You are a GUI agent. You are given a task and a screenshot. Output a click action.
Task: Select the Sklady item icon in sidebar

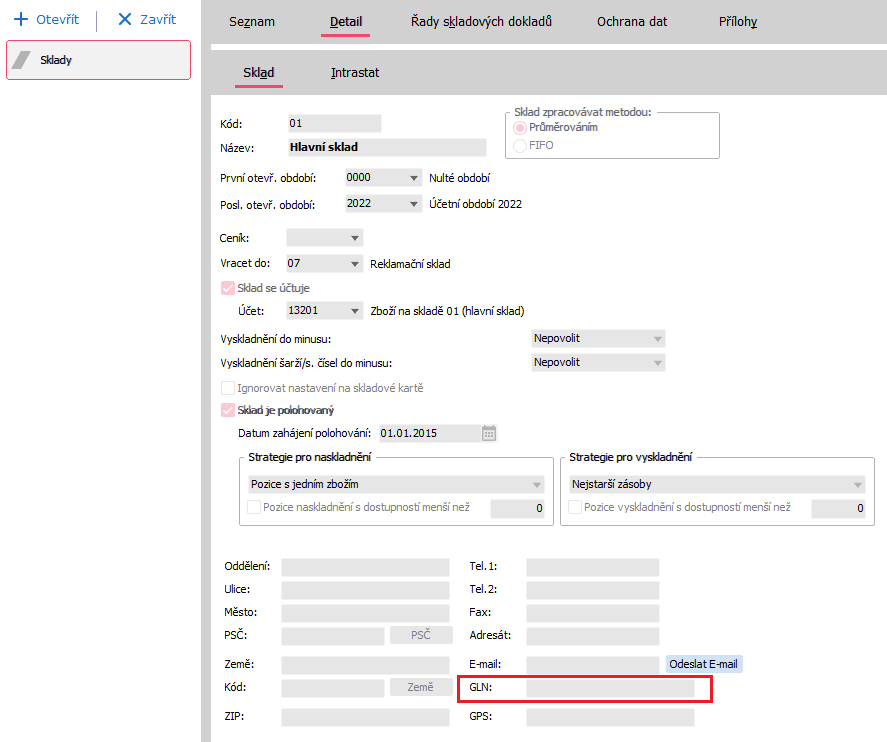[x=22, y=60]
